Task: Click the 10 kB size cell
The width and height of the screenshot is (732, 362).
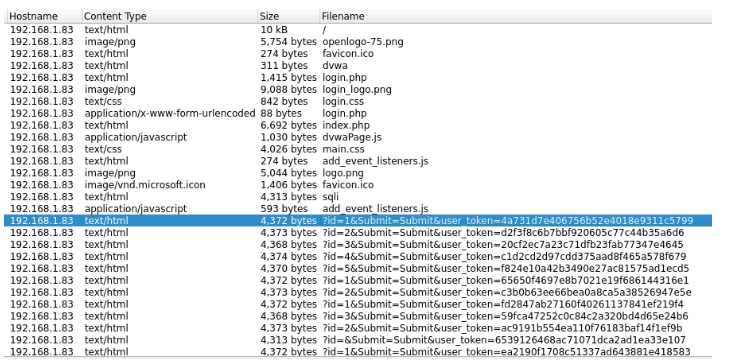Action: pos(274,29)
